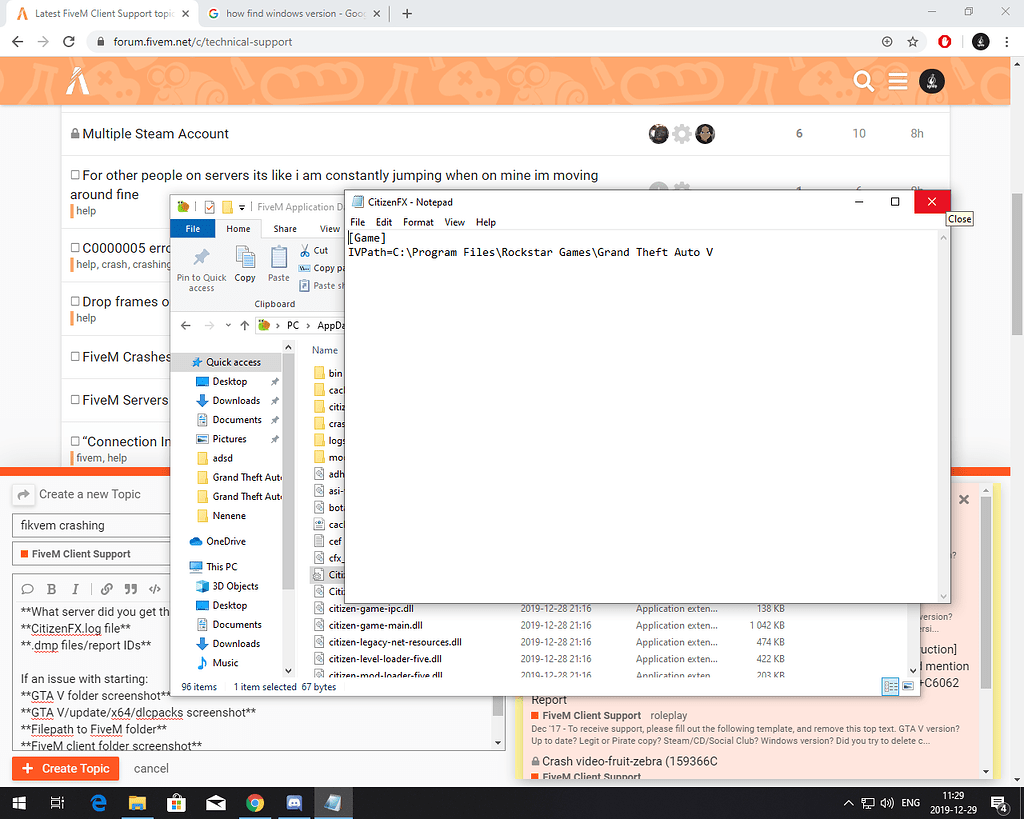Open Notepad Format menu

[x=418, y=222]
